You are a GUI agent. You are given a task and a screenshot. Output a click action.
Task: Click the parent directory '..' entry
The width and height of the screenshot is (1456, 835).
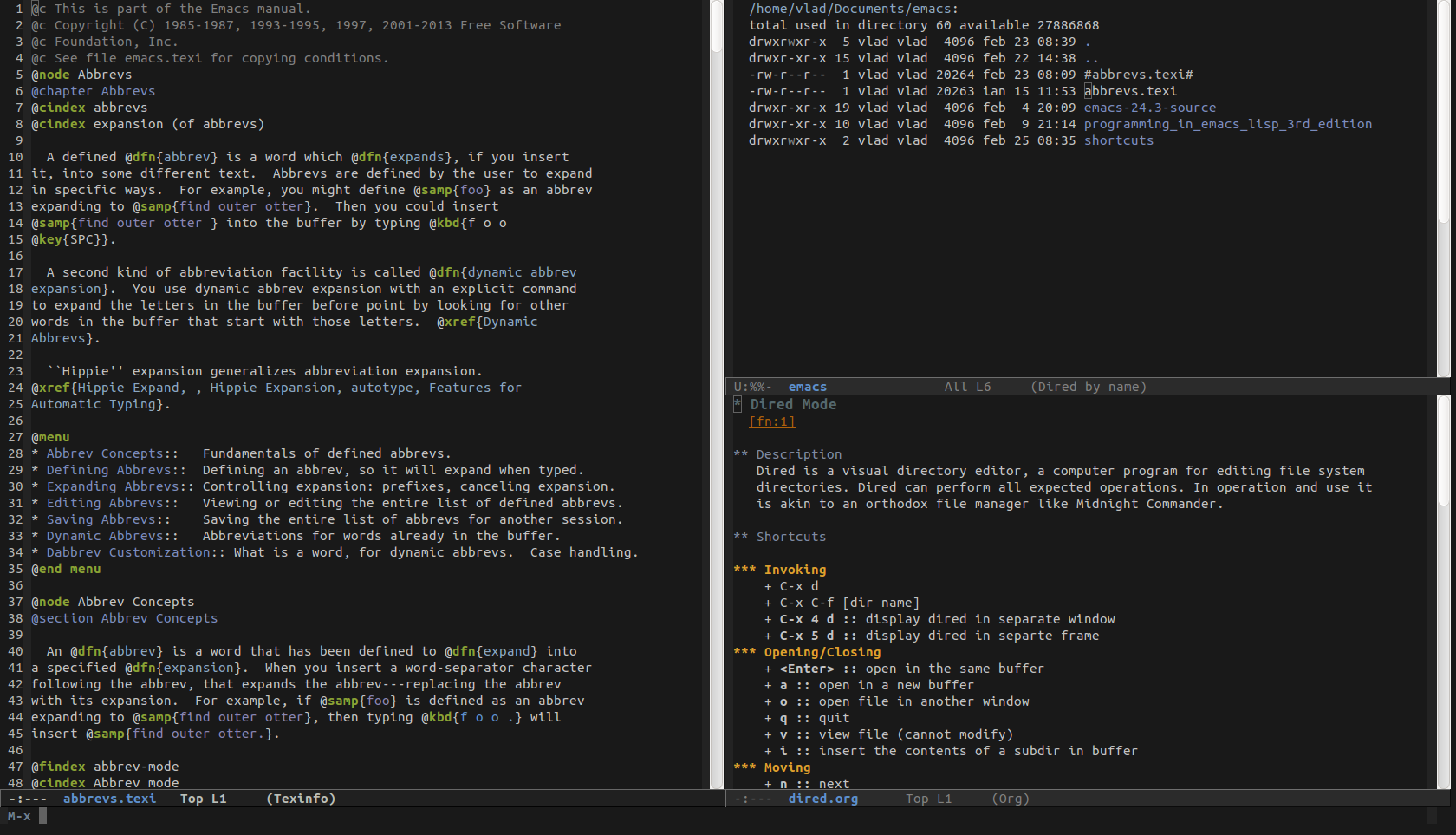(x=1091, y=58)
